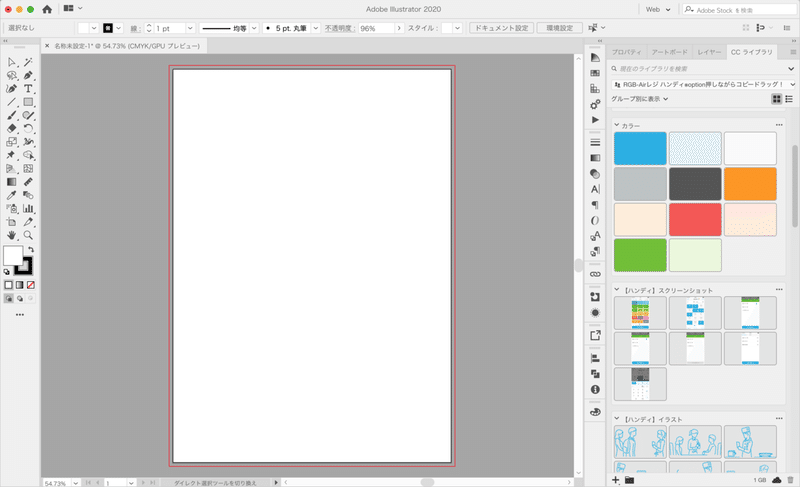Switch library to list view

coord(789,99)
